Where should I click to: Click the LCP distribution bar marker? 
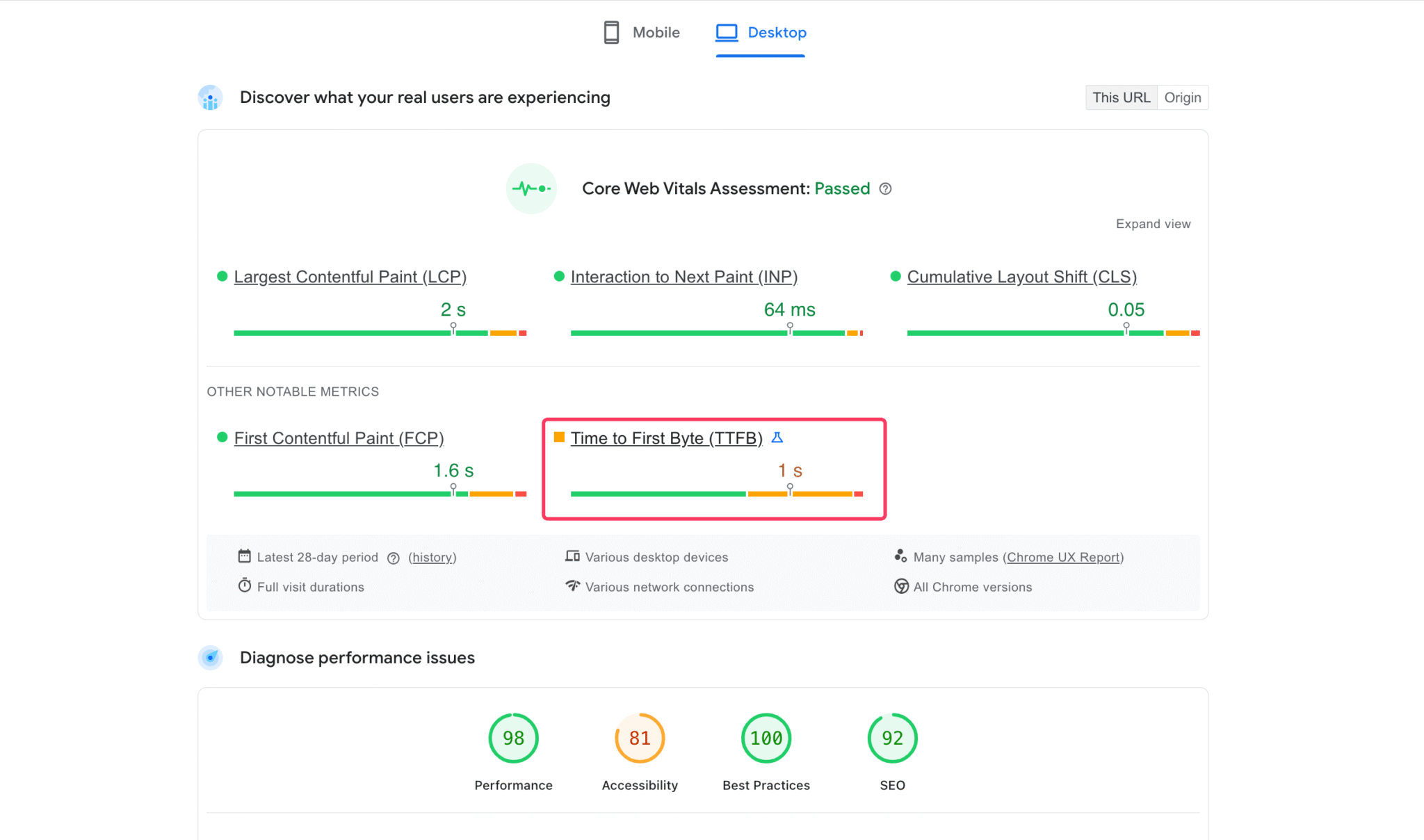click(x=453, y=328)
